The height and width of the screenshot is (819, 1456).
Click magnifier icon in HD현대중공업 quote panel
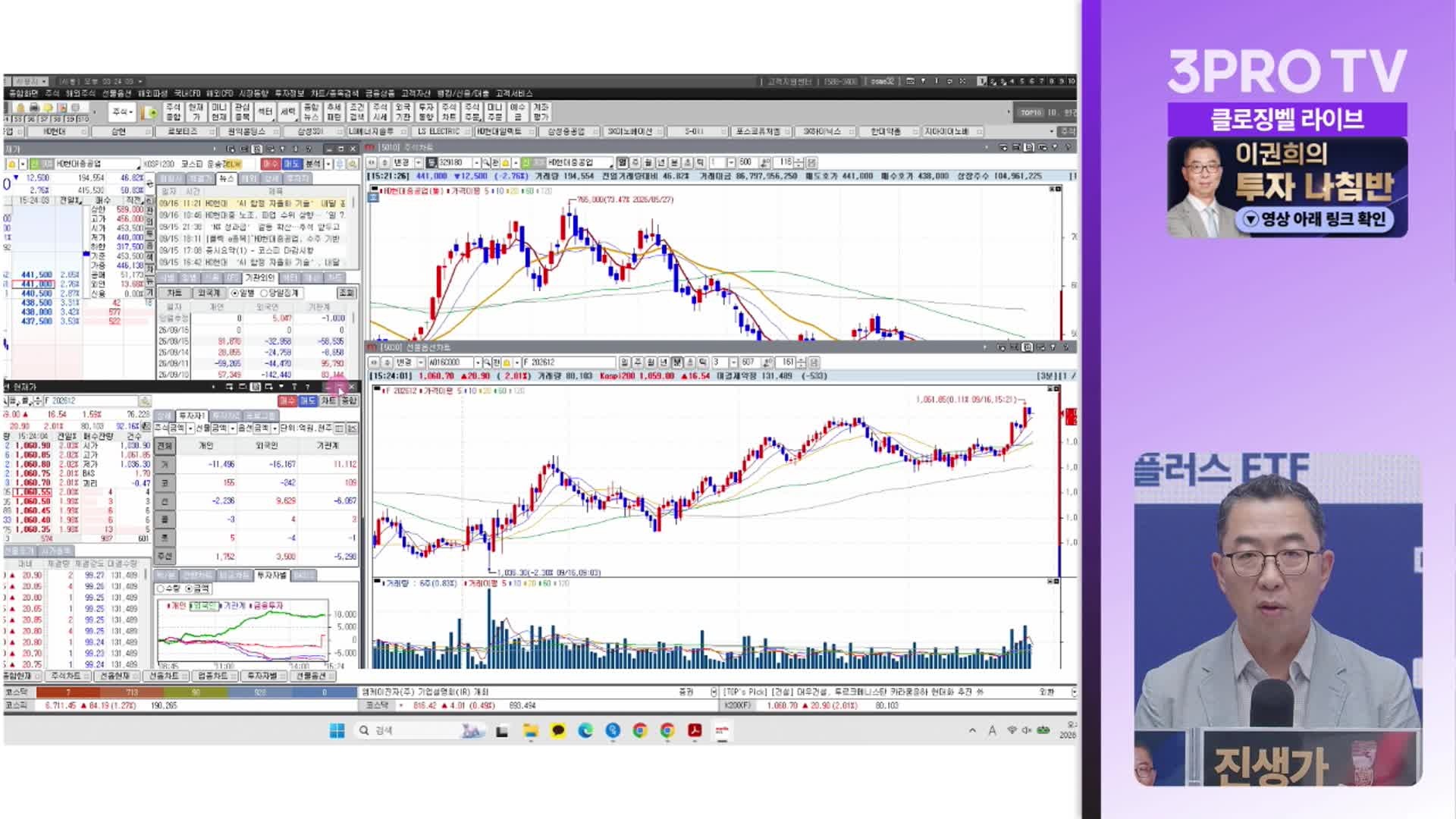point(353,164)
